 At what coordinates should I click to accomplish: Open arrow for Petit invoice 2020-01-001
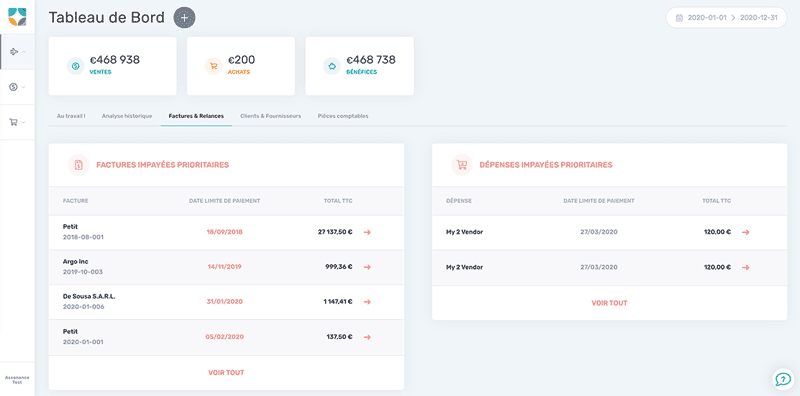367,337
